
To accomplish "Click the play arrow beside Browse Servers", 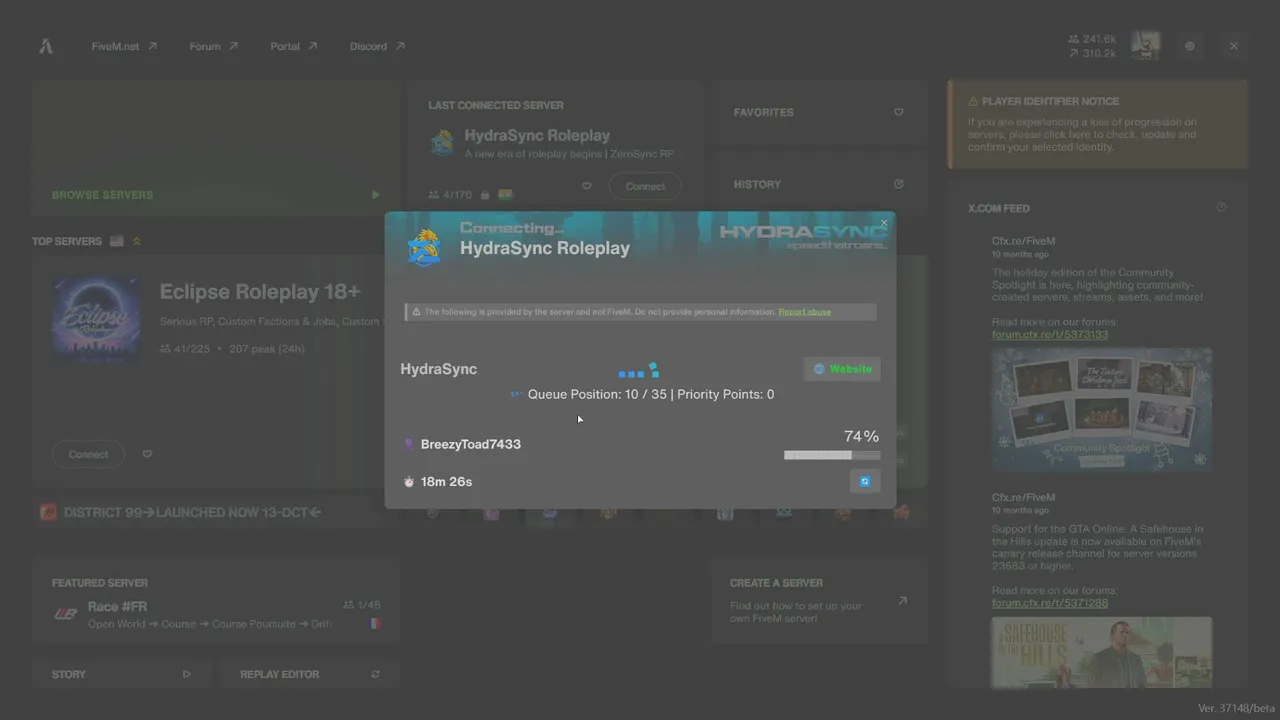I will (375, 195).
